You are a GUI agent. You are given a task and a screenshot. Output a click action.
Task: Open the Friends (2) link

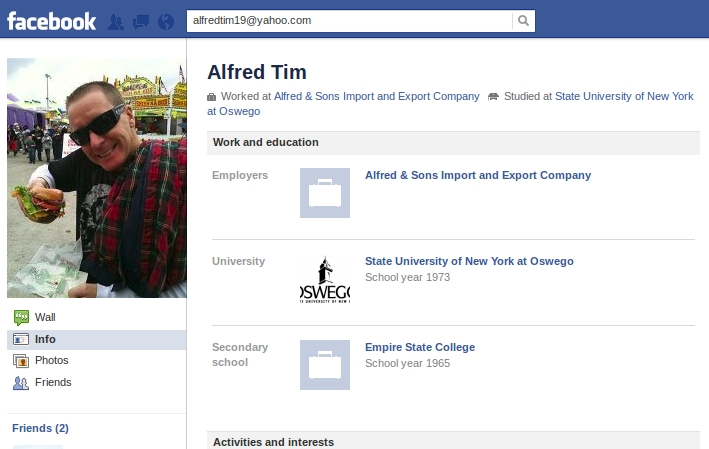tap(40, 428)
